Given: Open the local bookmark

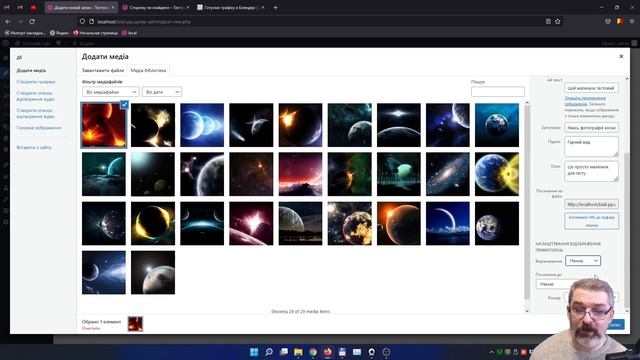Looking at the screenshot, I should pos(129,33).
